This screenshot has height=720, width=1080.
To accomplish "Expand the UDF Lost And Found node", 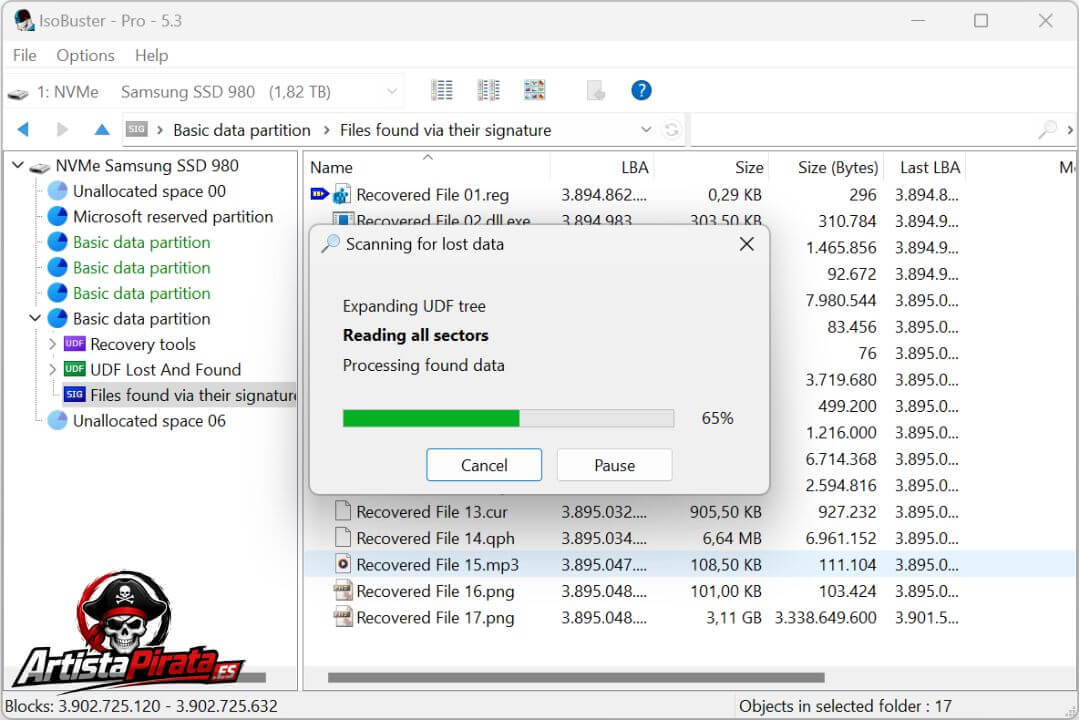I will click(x=52, y=369).
